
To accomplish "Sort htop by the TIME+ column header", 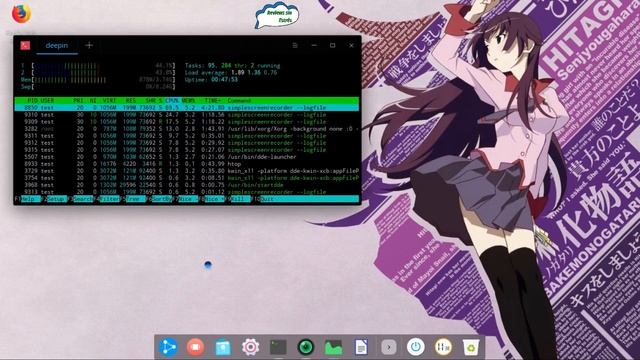I will point(212,100).
